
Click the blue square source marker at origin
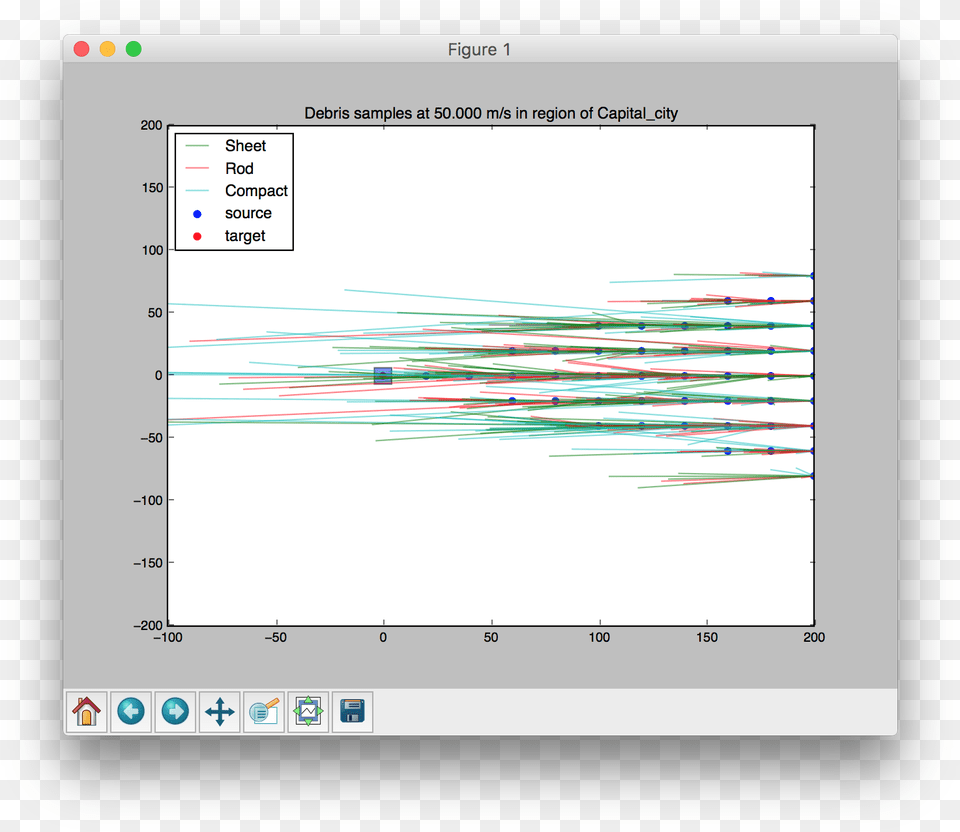383,375
